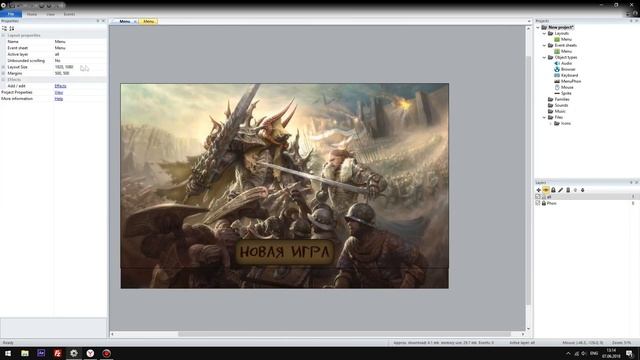Switch to the Events ribbon tab

[x=69, y=14]
